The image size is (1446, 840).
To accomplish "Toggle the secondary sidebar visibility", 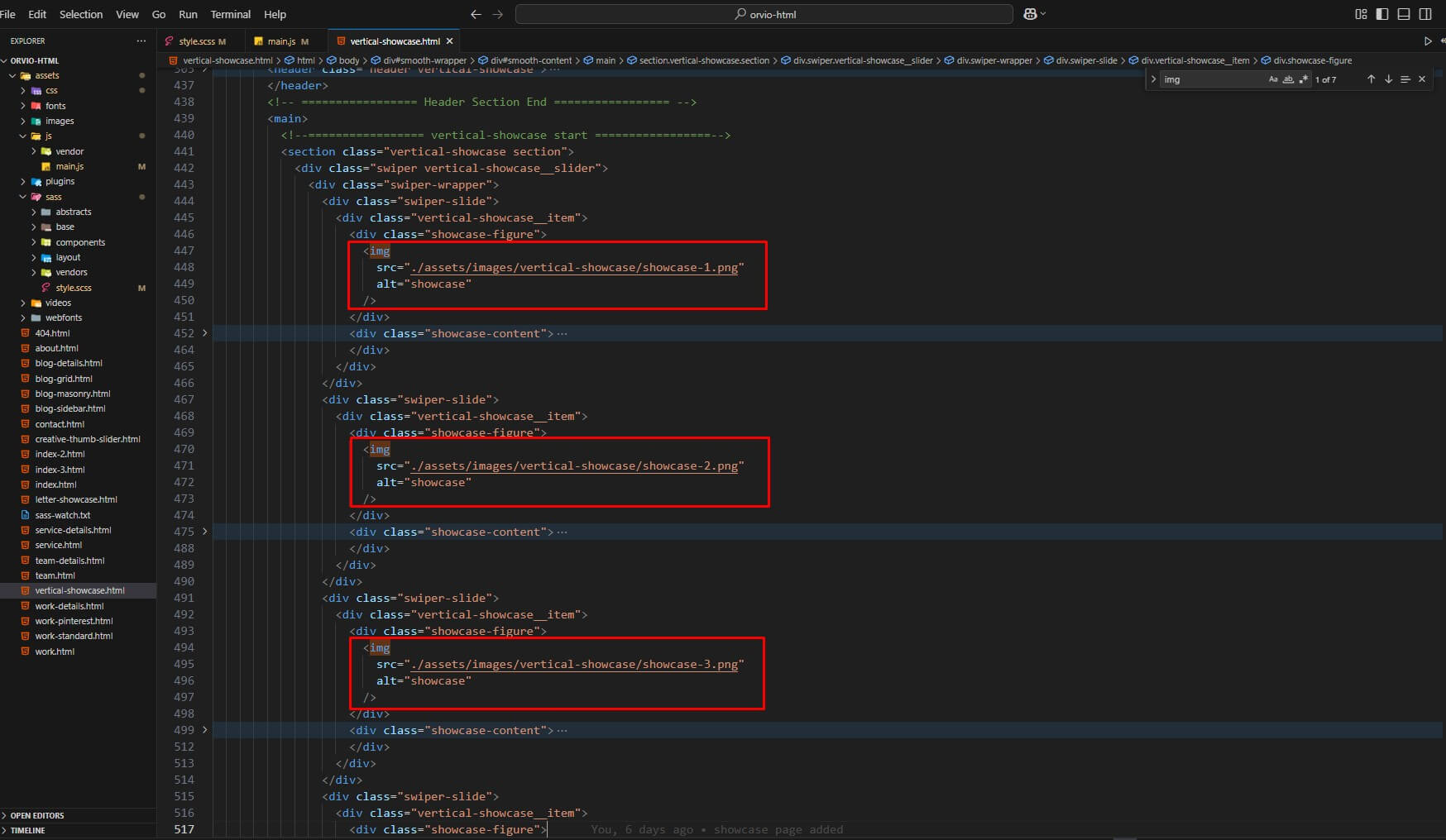I will pos(1425,14).
